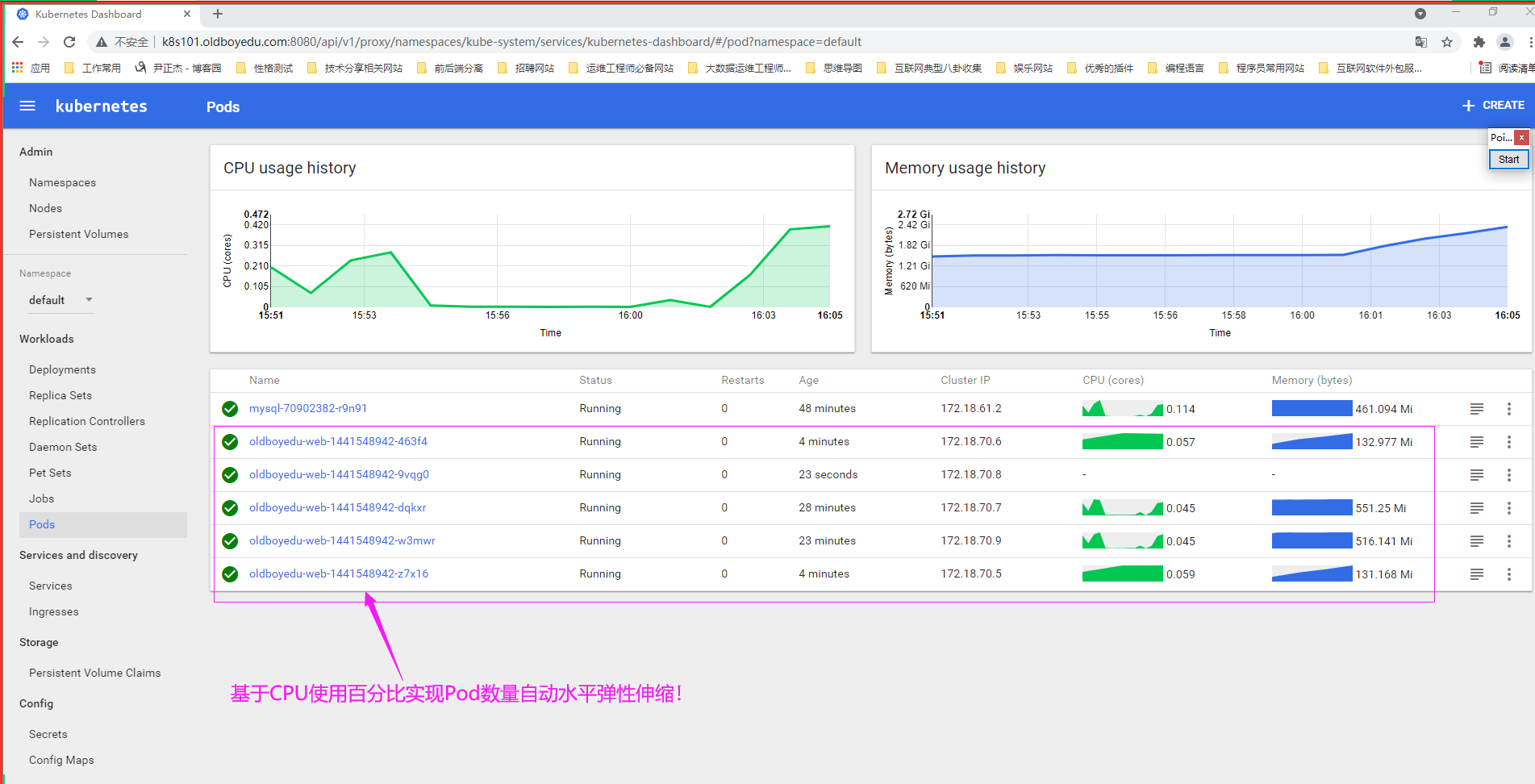1535x784 pixels.
Task: View logs icon for oldboyedu-web-1441548942-dqkxr
Action: click(1476, 508)
